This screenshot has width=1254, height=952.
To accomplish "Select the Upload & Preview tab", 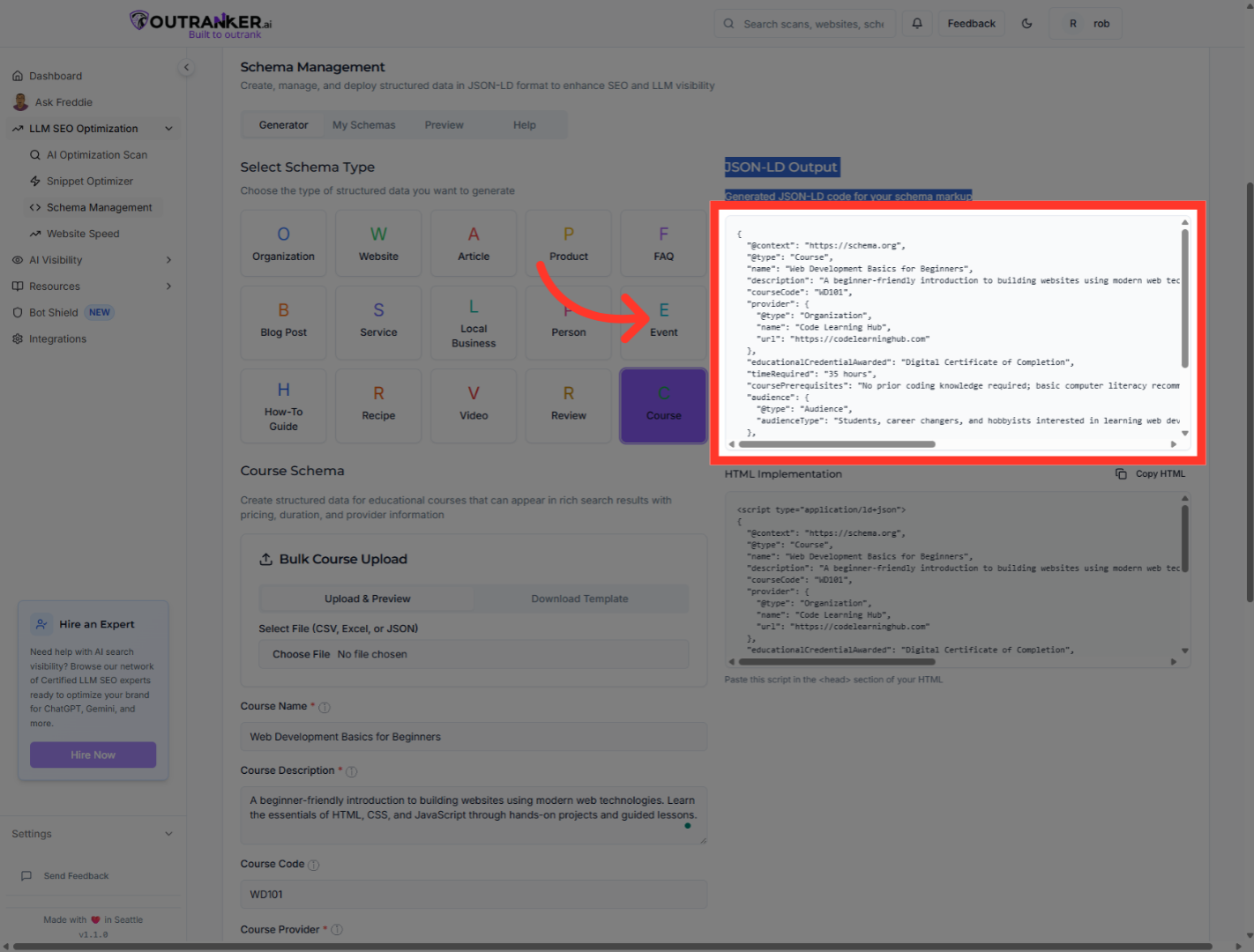I will click(368, 599).
